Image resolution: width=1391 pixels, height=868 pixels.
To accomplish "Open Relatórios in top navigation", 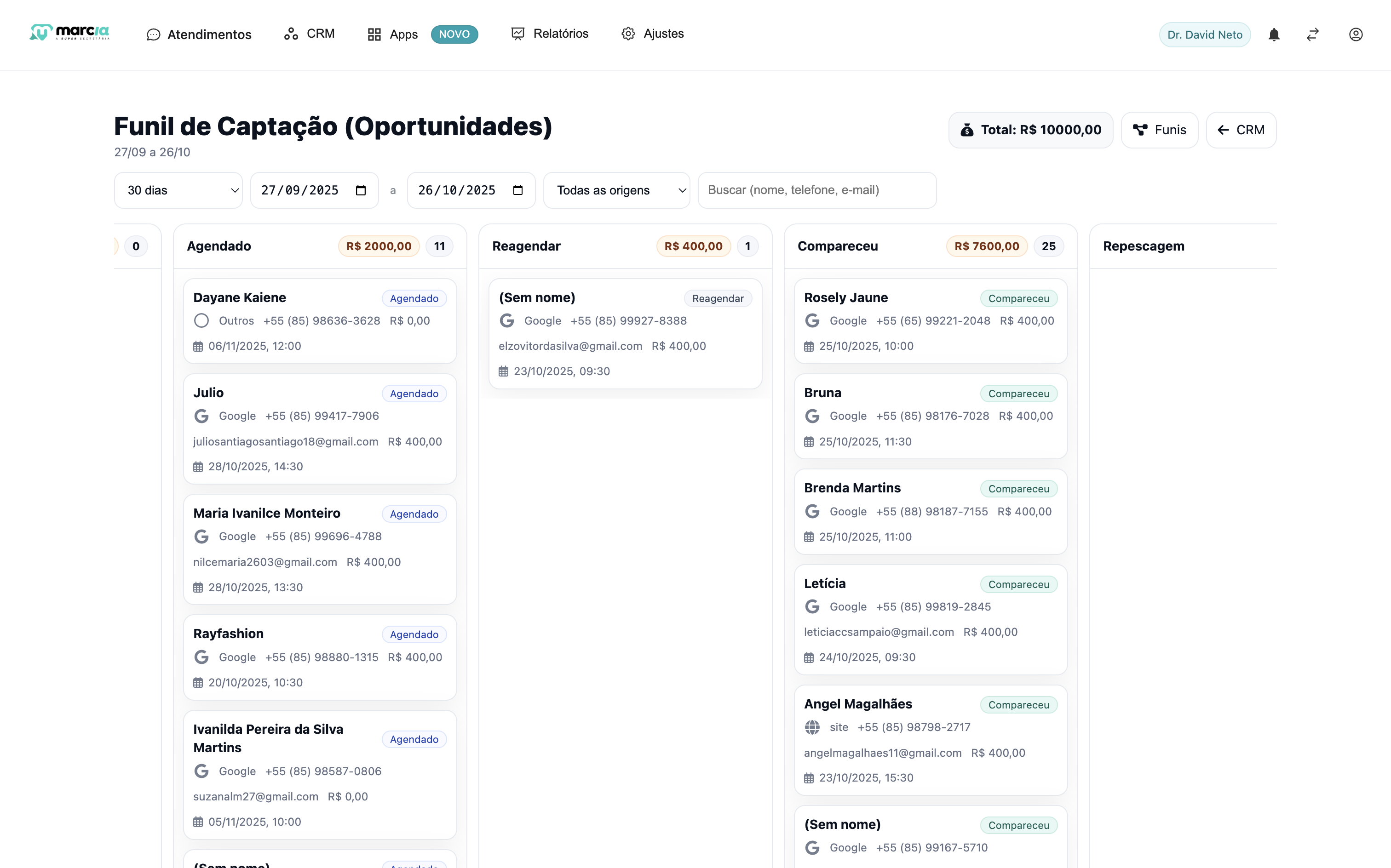I will tap(550, 34).
